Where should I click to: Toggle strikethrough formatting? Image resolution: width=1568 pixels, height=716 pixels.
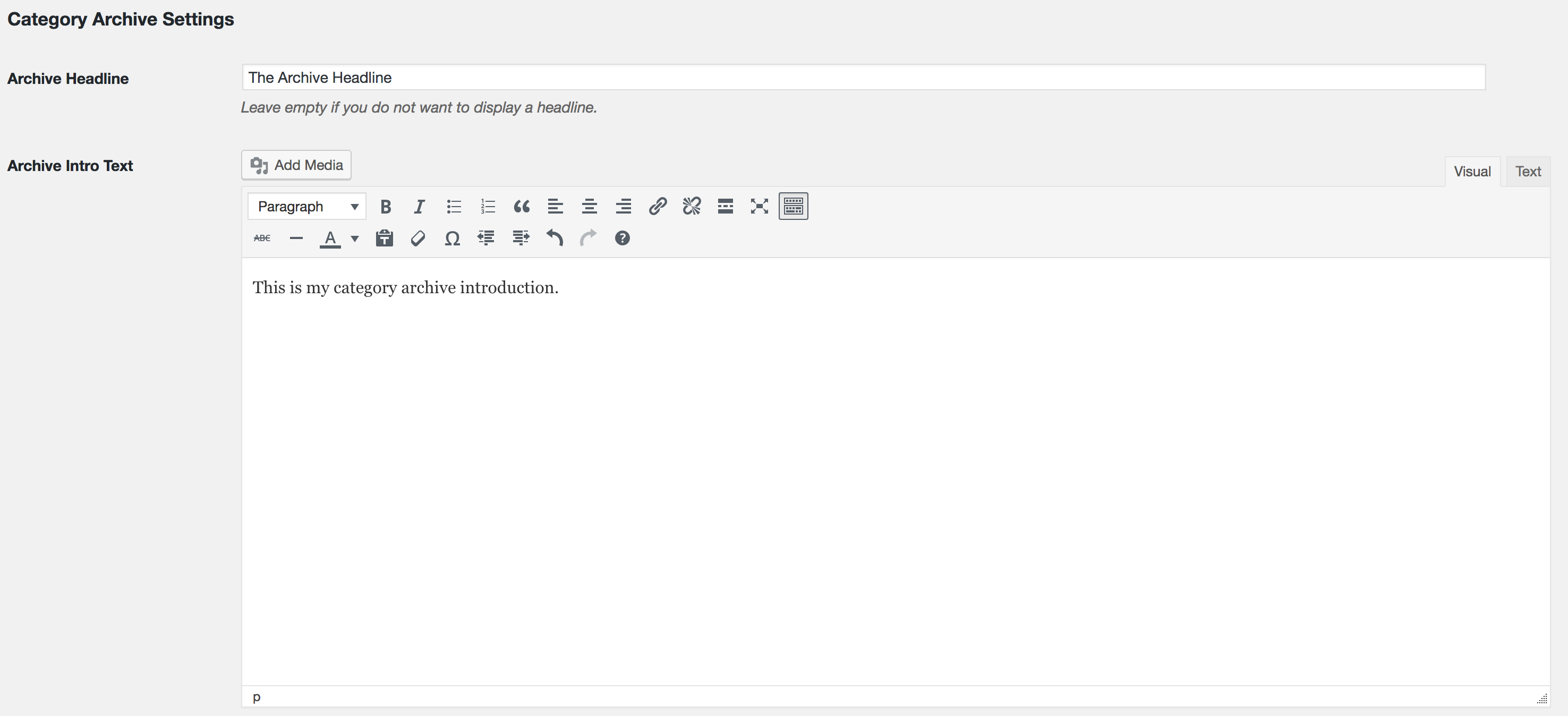pyautogui.click(x=262, y=238)
